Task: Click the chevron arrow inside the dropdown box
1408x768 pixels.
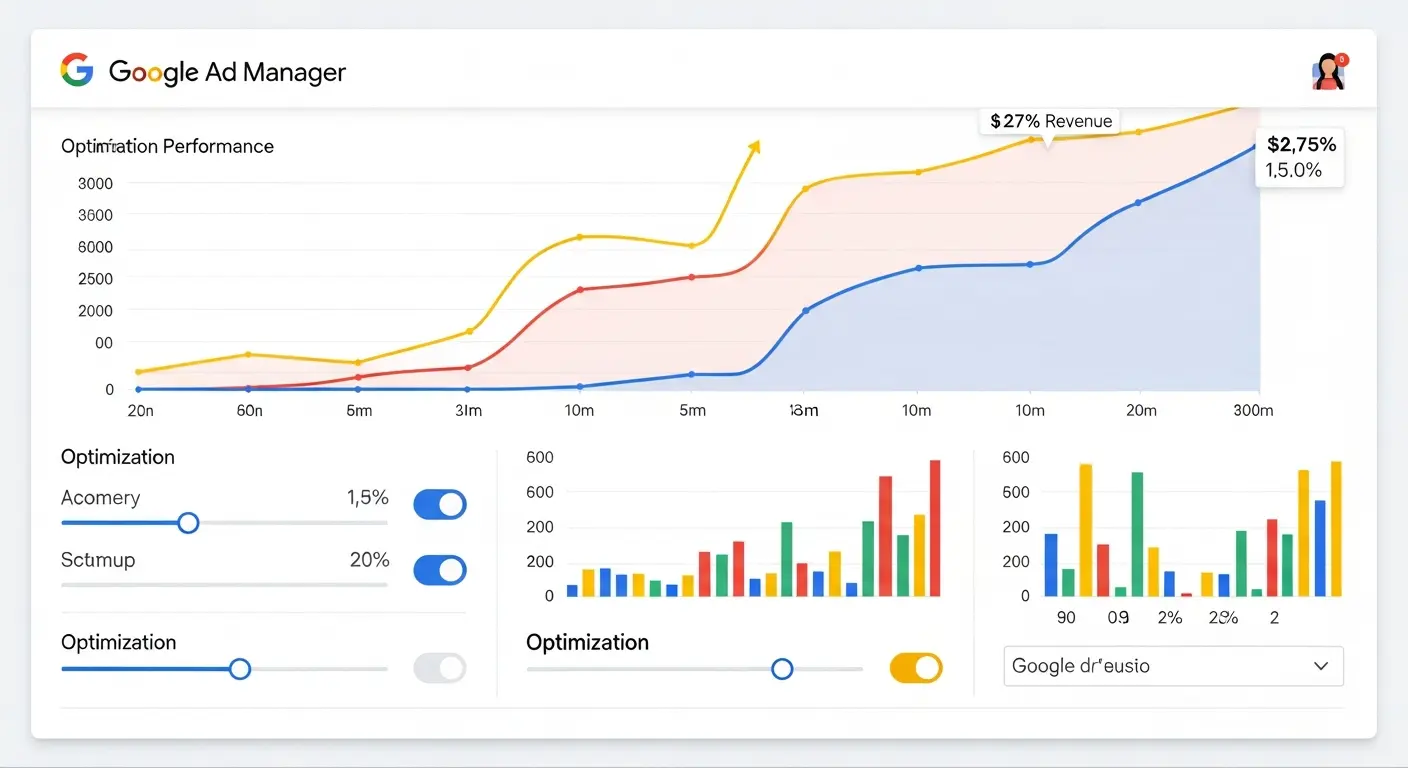Action: point(1322,666)
